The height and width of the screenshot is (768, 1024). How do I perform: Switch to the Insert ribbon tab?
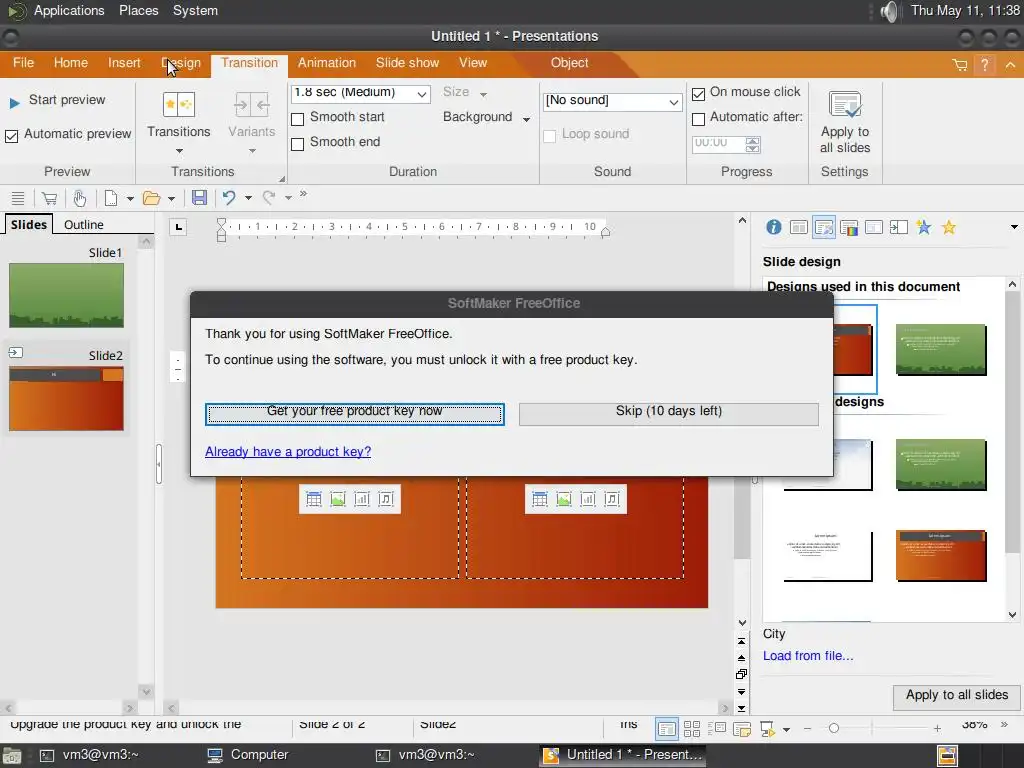[124, 63]
